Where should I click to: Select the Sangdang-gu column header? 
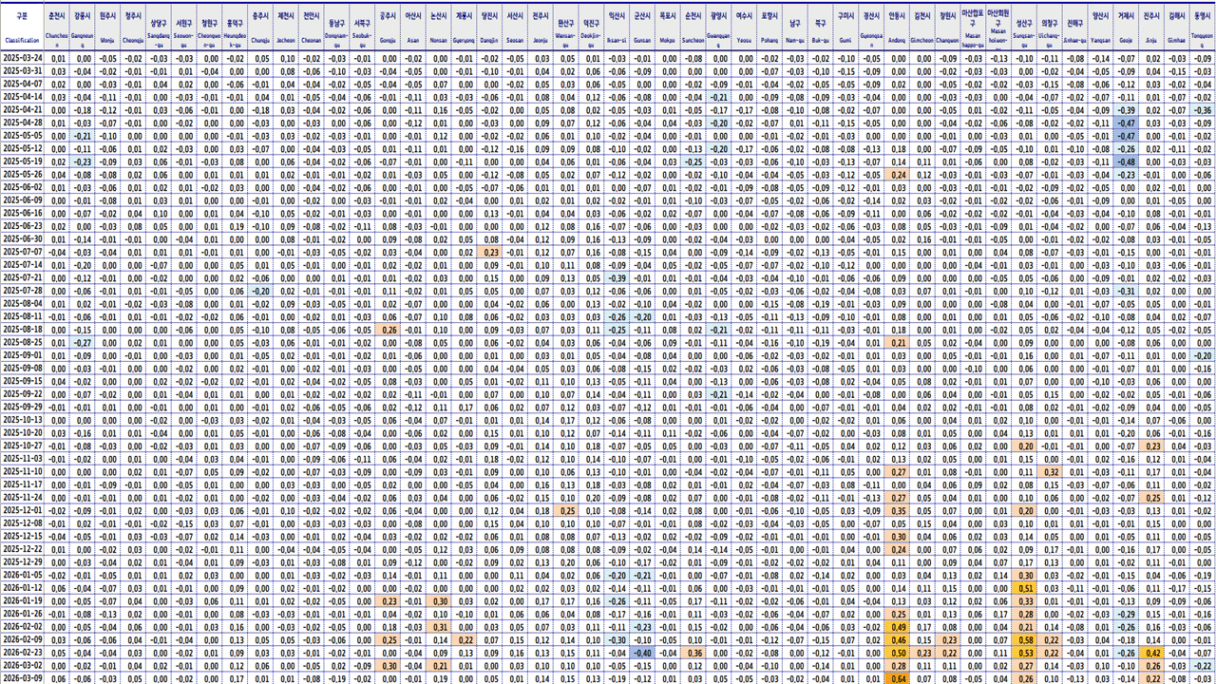tap(158, 28)
